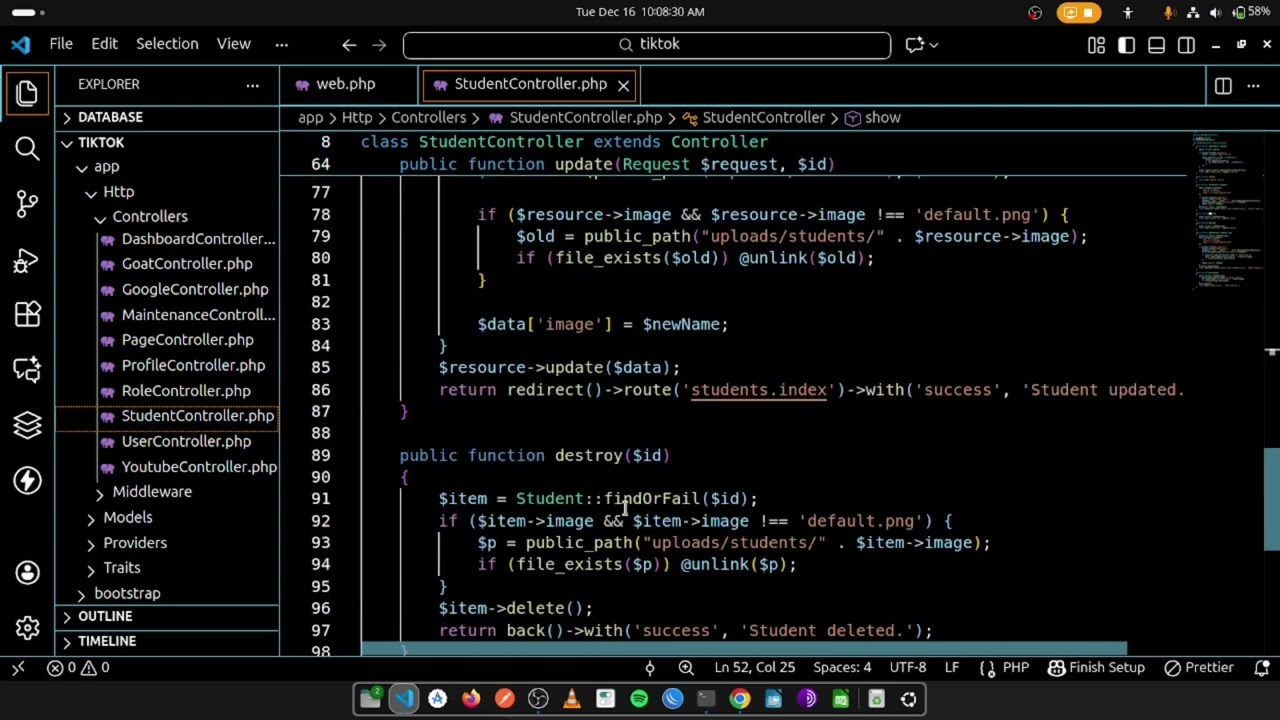Close the StudentController.php tab
Image resolution: width=1280 pixels, height=720 pixels.
[623, 85]
